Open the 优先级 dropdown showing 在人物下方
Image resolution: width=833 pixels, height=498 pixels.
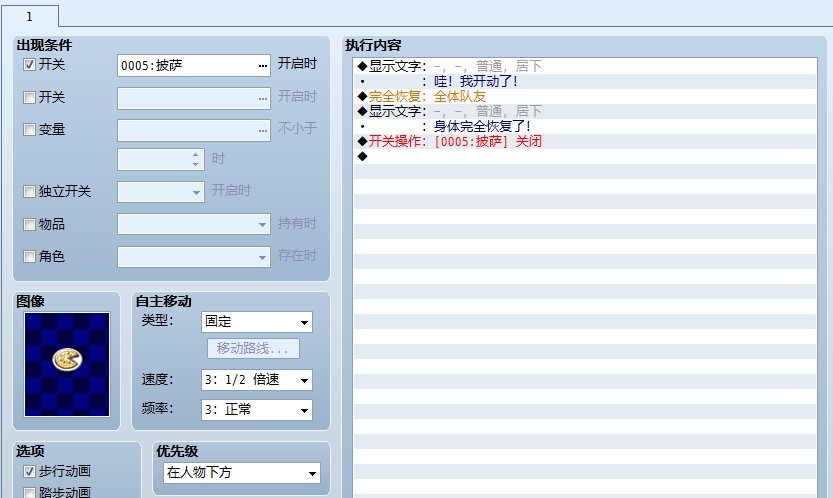coord(242,472)
